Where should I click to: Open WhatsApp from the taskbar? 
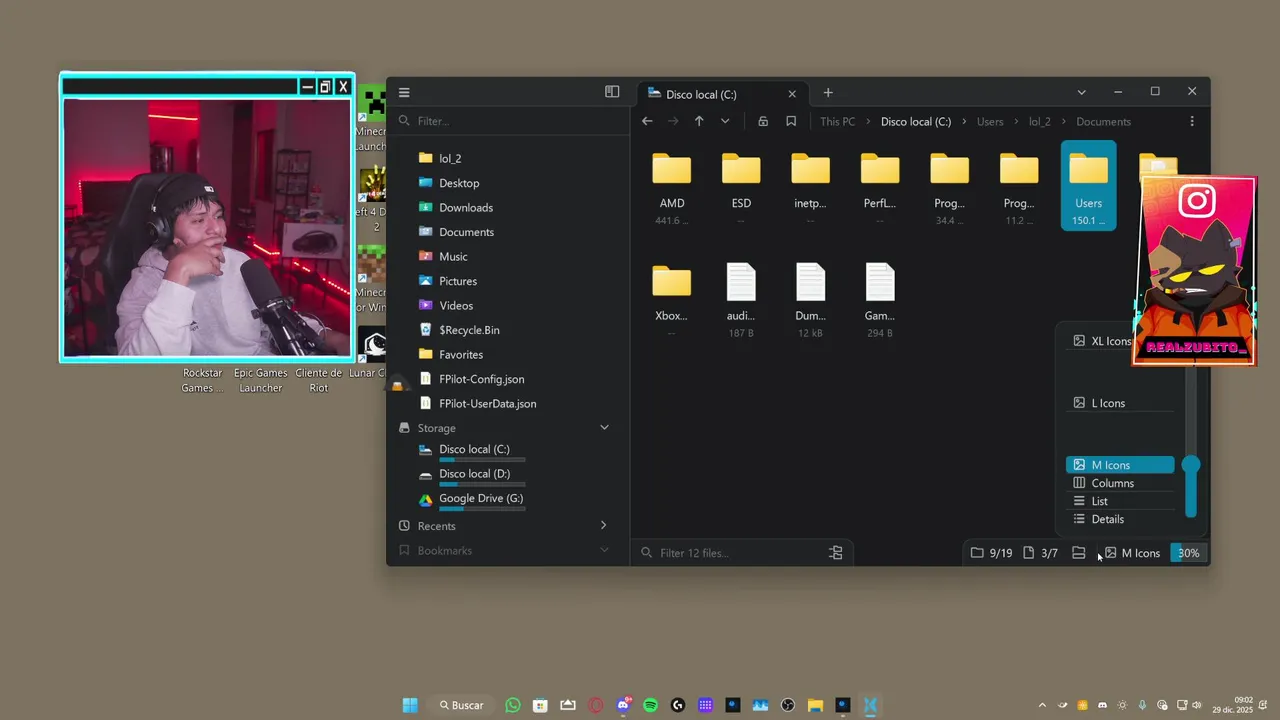513,705
